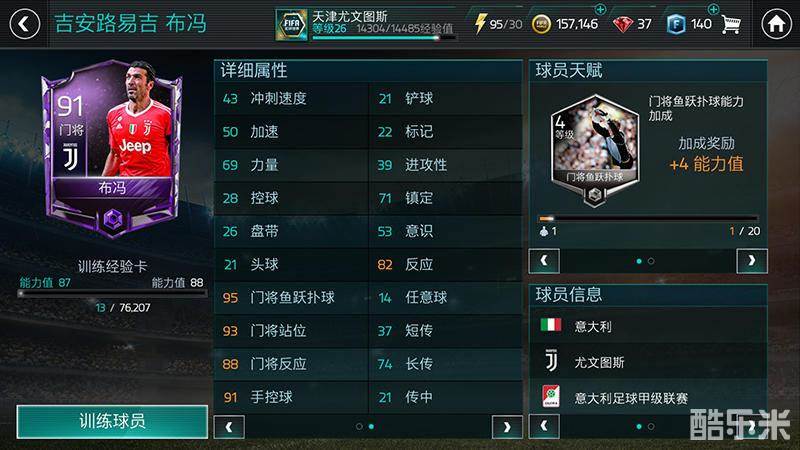The width and height of the screenshot is (800, 450).
Task: Click the 训练球员 train player button
Action: point(112,421)
